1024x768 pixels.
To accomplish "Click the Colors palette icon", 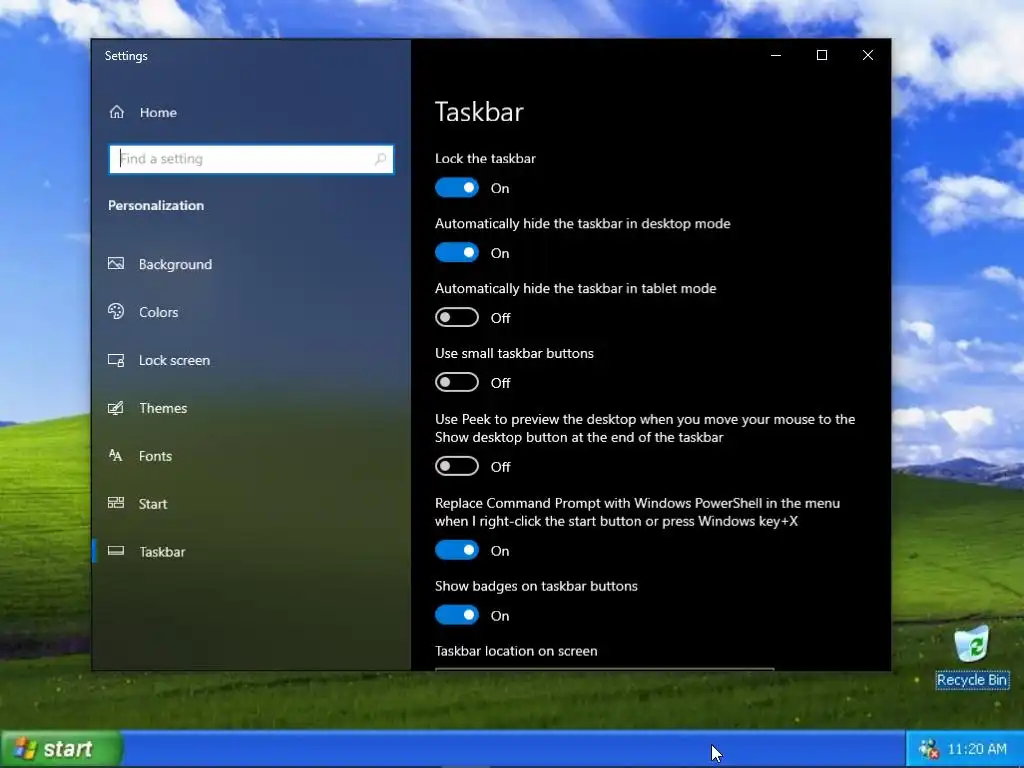I will (x=116, y=312).
